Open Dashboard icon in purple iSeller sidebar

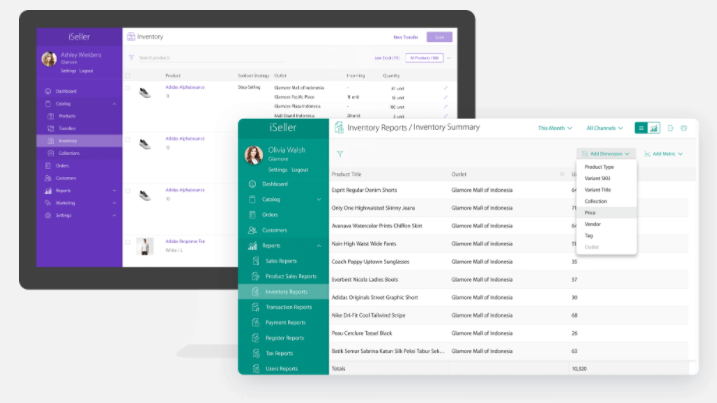[x=48, y=91]
